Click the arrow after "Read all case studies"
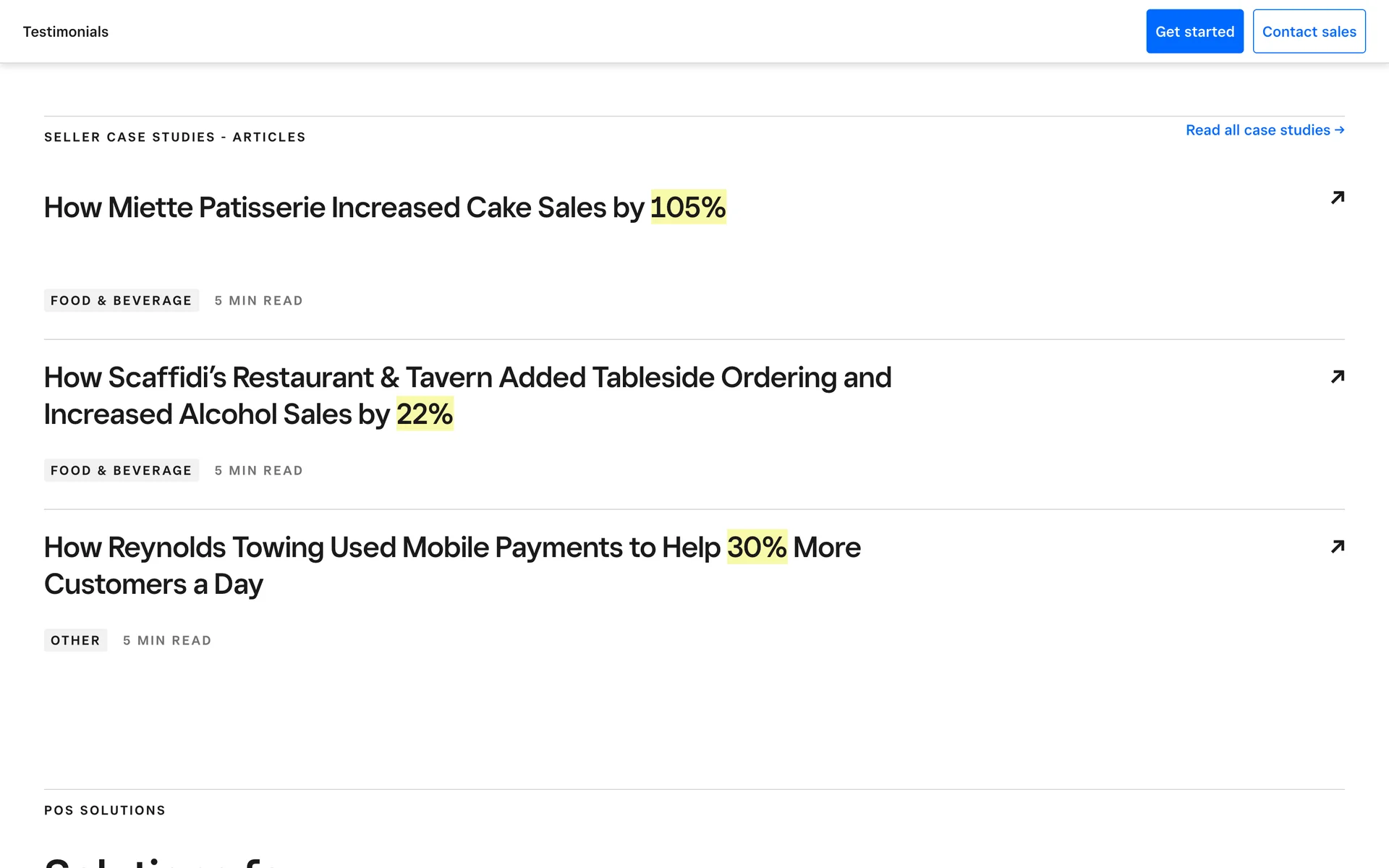This screenshot has width=1389, height=868. [1340, 130]
